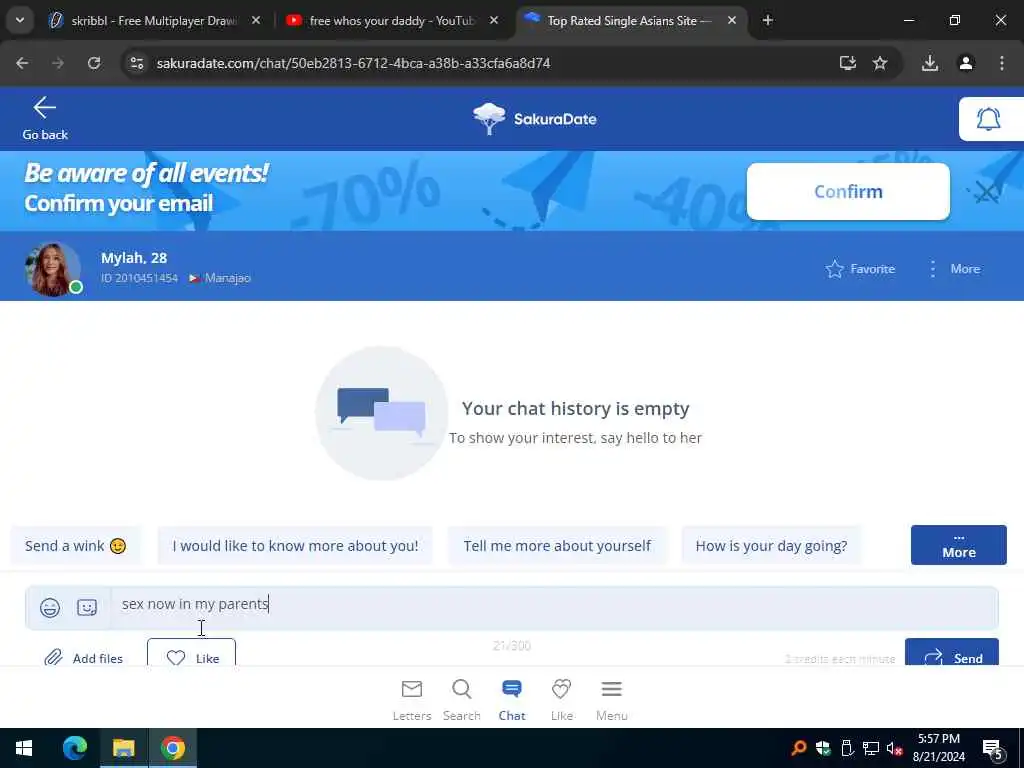Click the browser forward arrow
The image size is (1024, 768).
(58, 63)
